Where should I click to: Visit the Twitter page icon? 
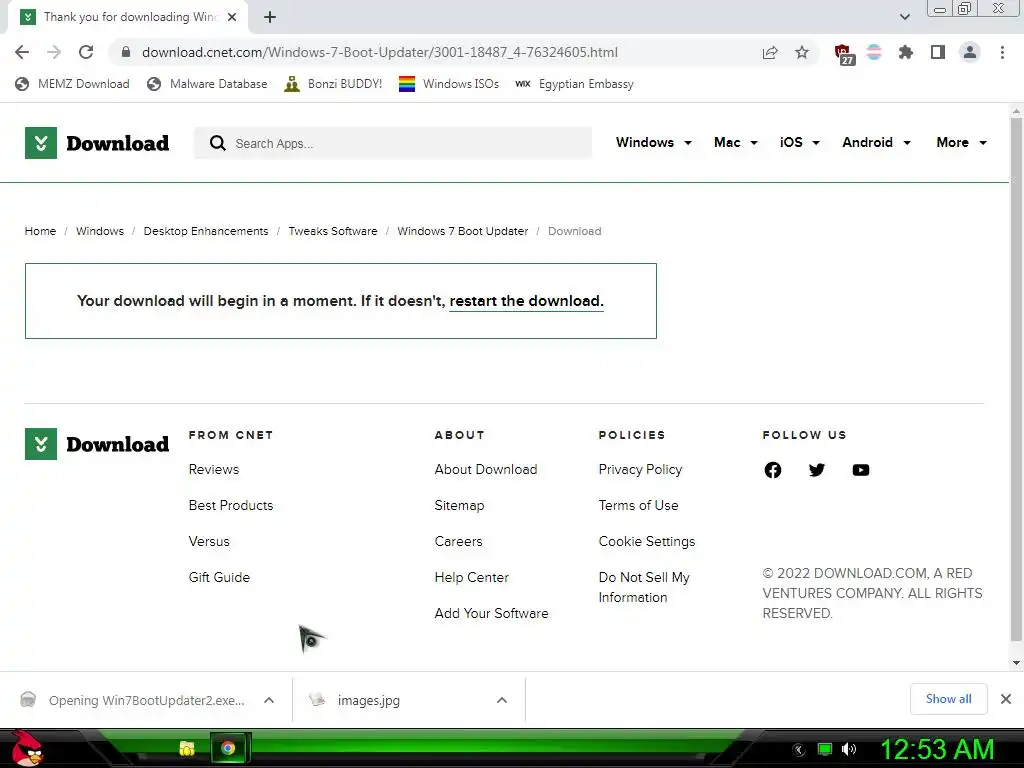click(x=816, y=470)
